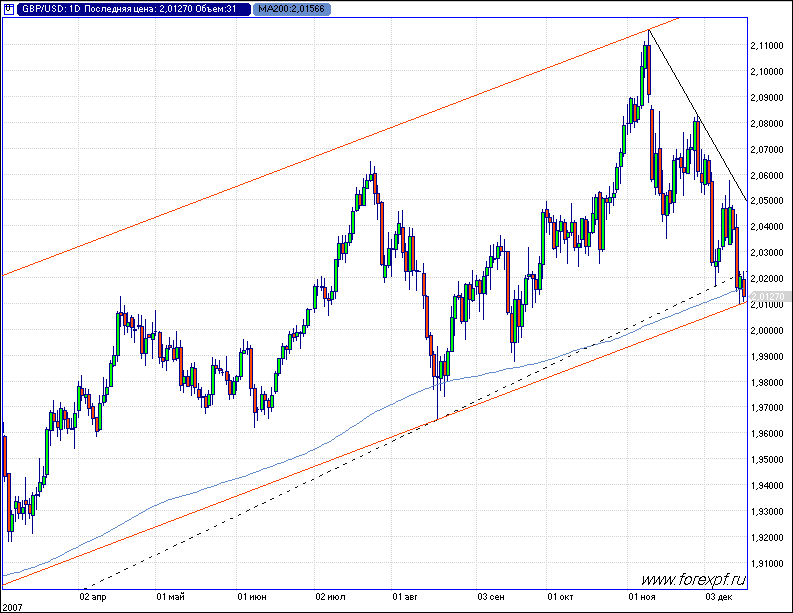Select the MA200 indicator label
The height and width of the screenshot is (613, 793).
[x=290, y=9]
